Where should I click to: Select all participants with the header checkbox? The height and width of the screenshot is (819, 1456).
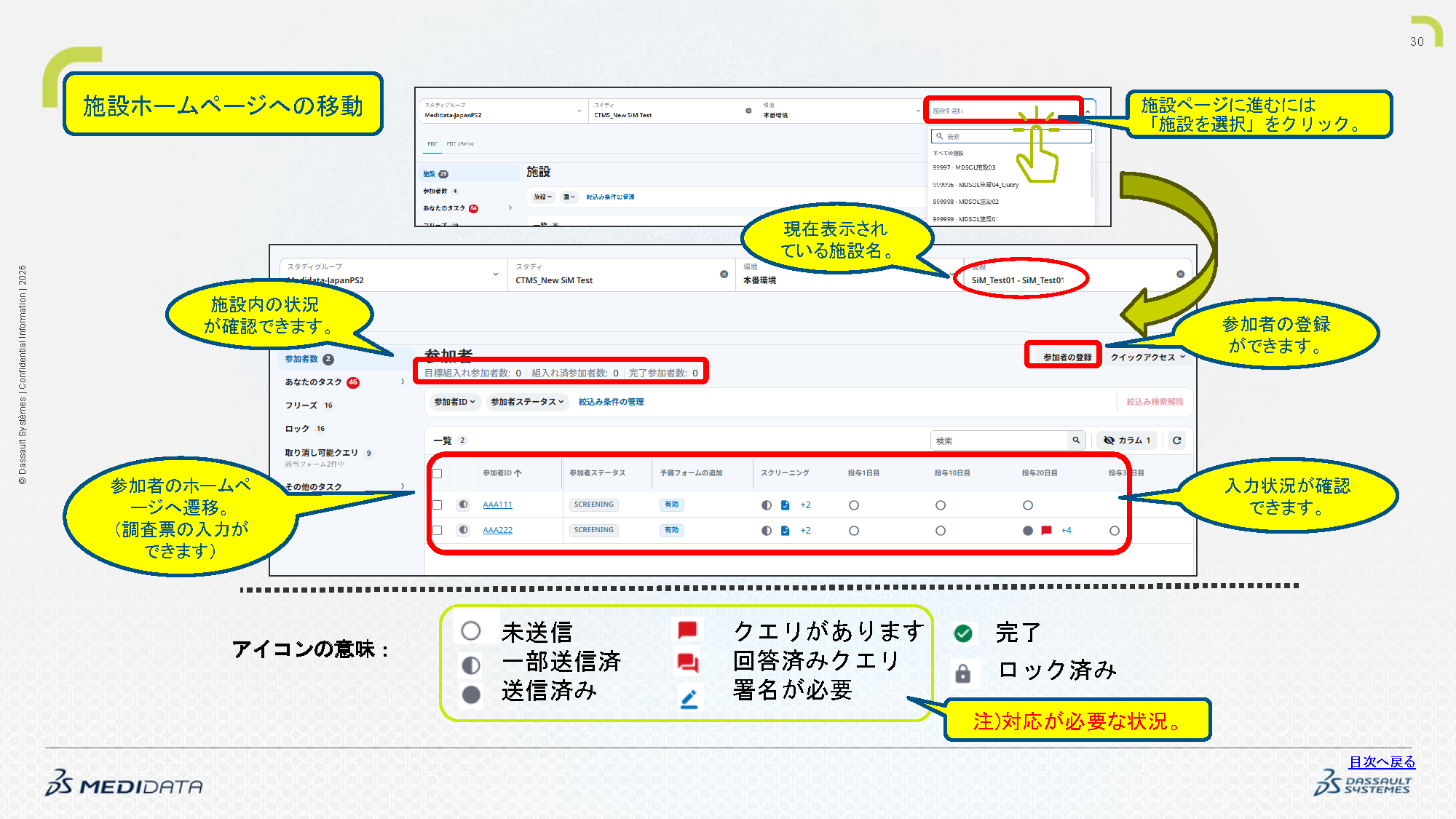438,473
